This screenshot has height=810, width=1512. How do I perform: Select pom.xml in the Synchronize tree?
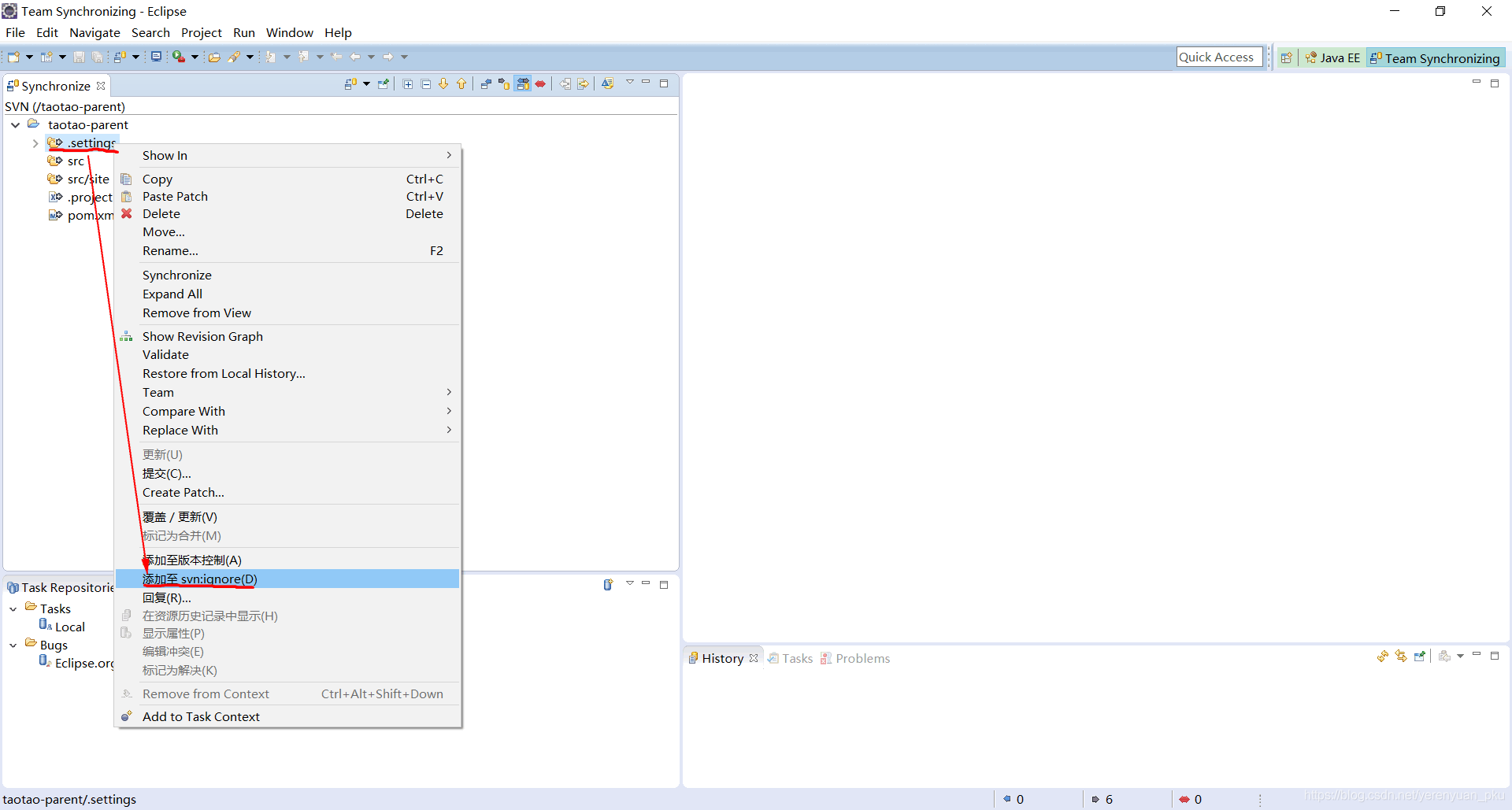(81, 216)
